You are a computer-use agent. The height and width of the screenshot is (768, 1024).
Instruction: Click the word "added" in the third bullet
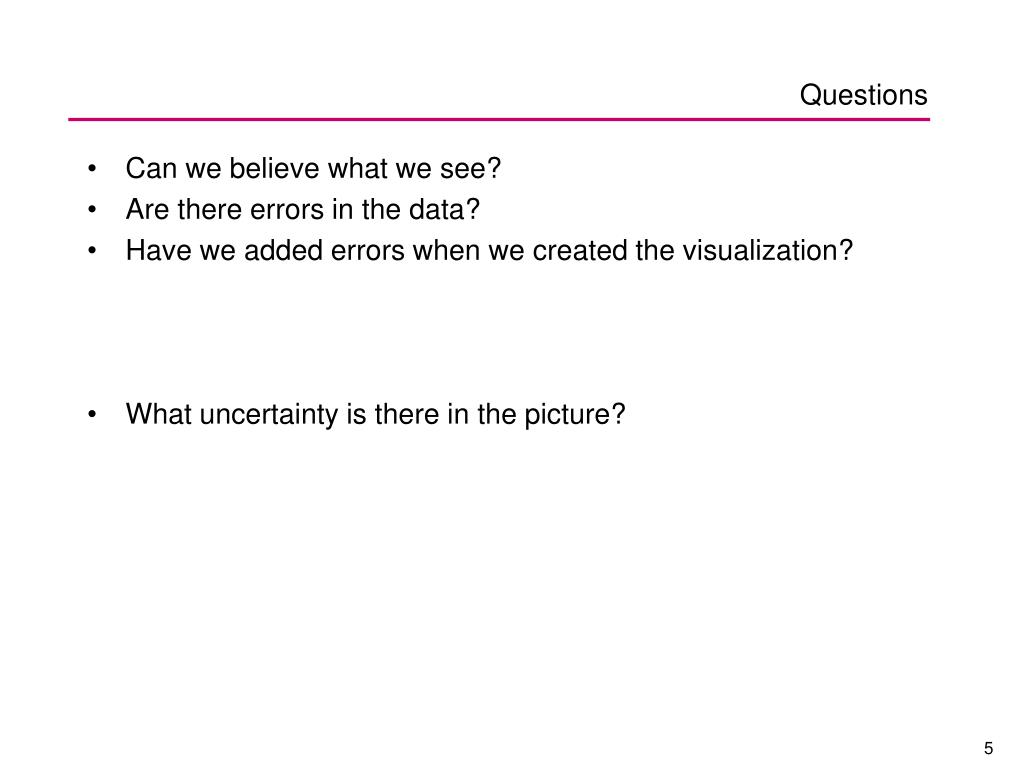283,251
